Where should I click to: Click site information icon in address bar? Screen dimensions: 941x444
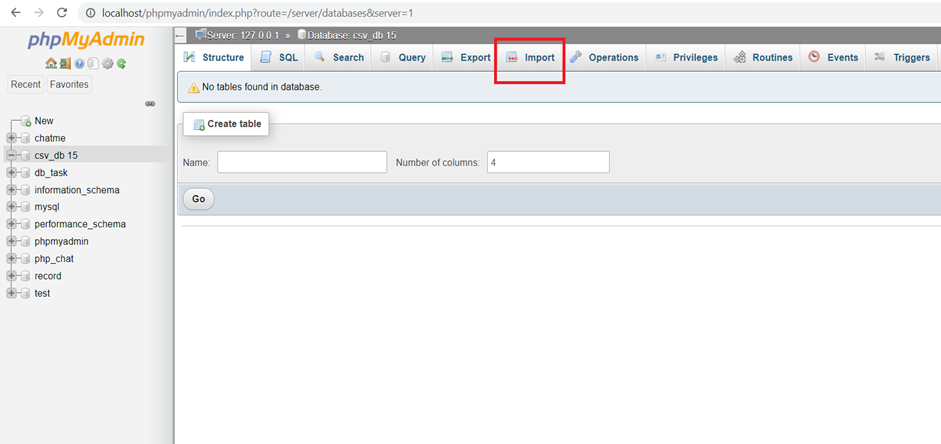click(x=91, y=13)
